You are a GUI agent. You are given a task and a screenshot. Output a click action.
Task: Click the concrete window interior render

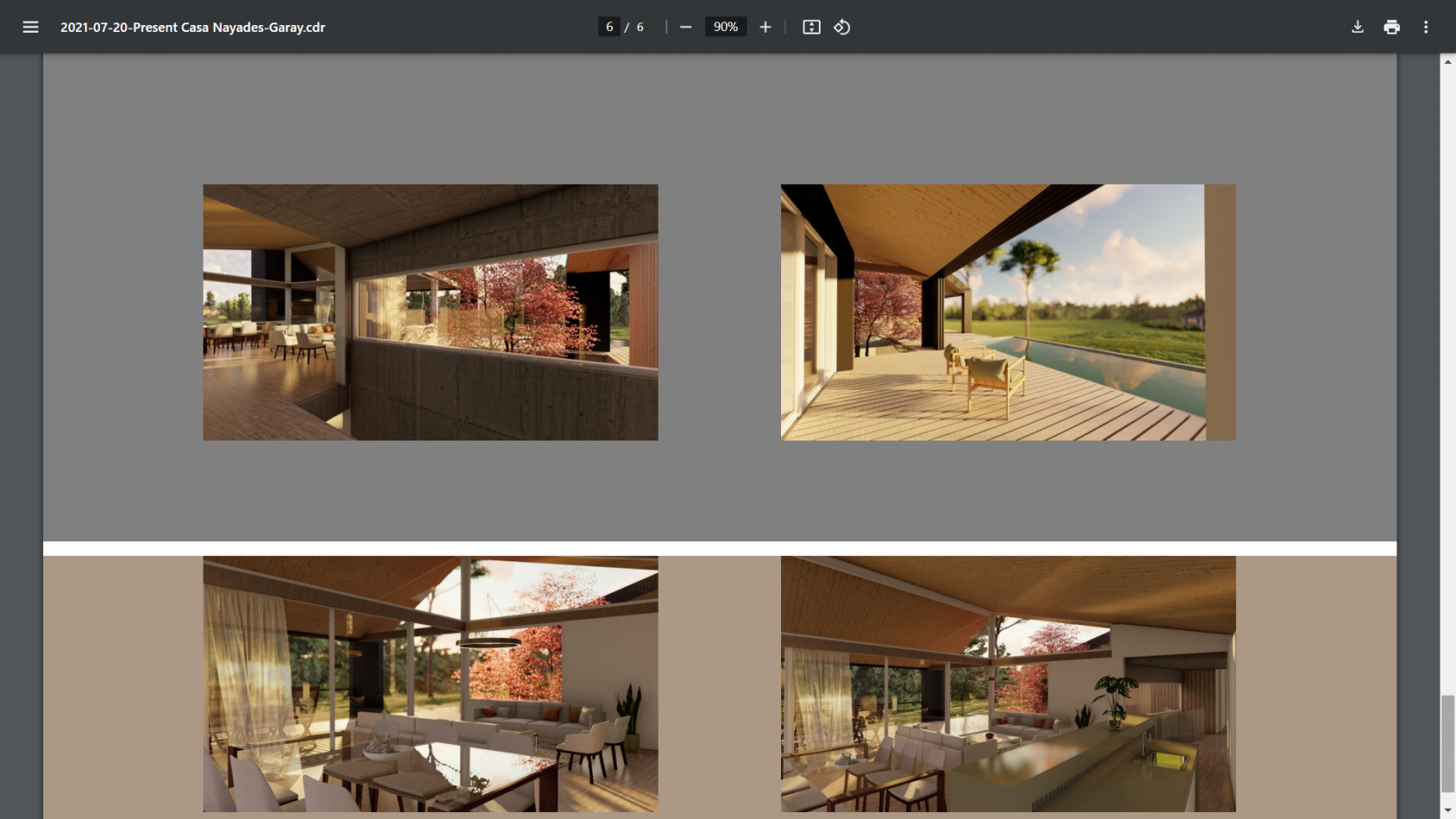click(430, 312)
